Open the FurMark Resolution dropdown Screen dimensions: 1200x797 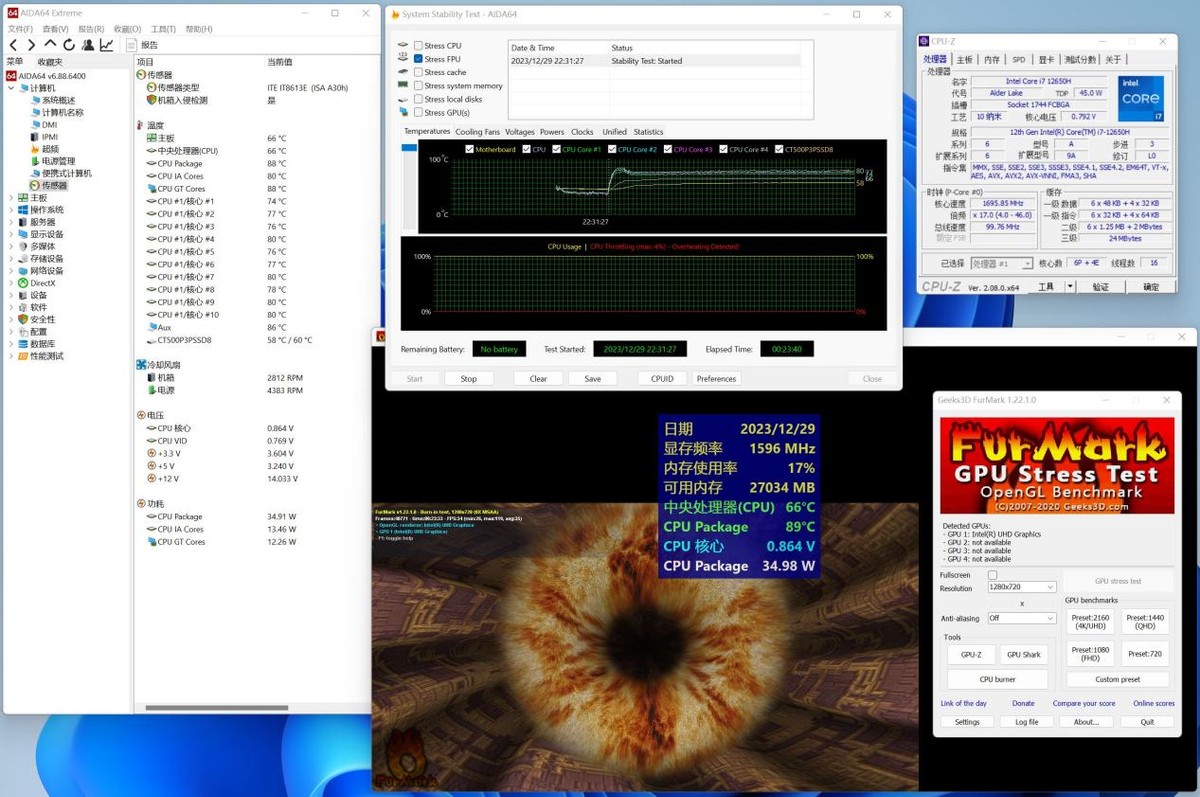pyautogui.click(x=1021, y=587)
